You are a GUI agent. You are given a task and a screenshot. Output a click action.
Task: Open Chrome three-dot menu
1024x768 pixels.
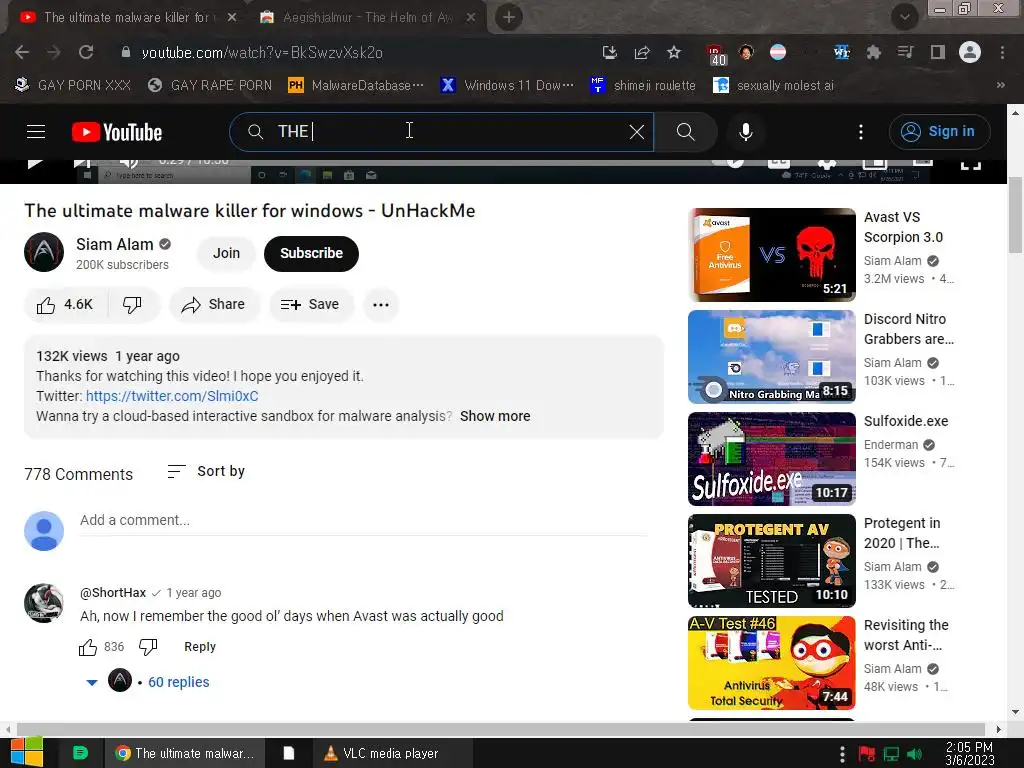(1002, 52)
